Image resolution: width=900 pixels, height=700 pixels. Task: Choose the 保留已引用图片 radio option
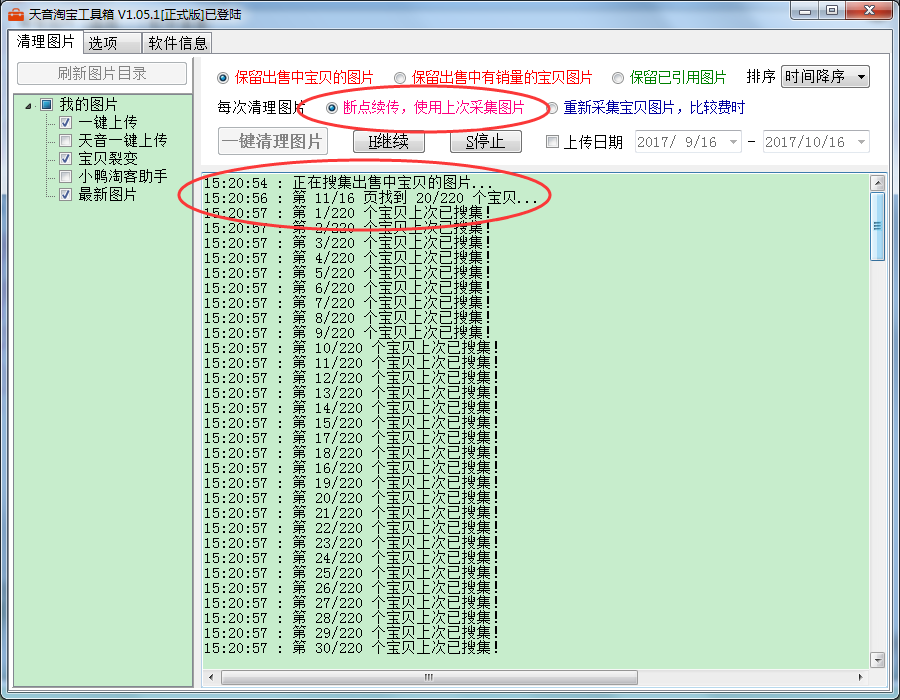pos(618,78)
